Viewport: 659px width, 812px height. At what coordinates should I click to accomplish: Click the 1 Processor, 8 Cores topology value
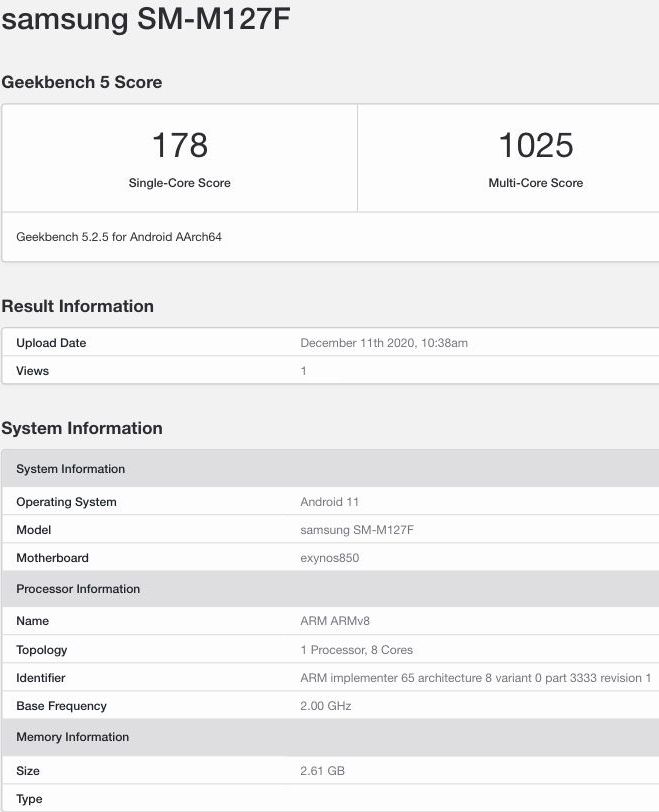coord(357,650)
